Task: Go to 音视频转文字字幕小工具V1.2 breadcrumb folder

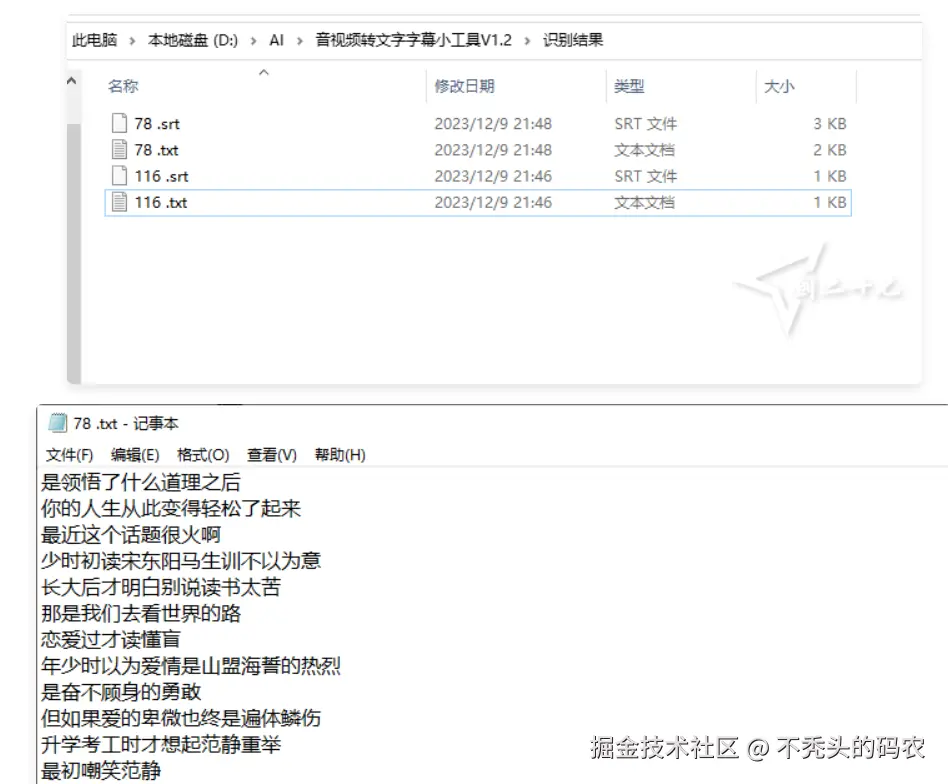Action: (x=414, y=40)
